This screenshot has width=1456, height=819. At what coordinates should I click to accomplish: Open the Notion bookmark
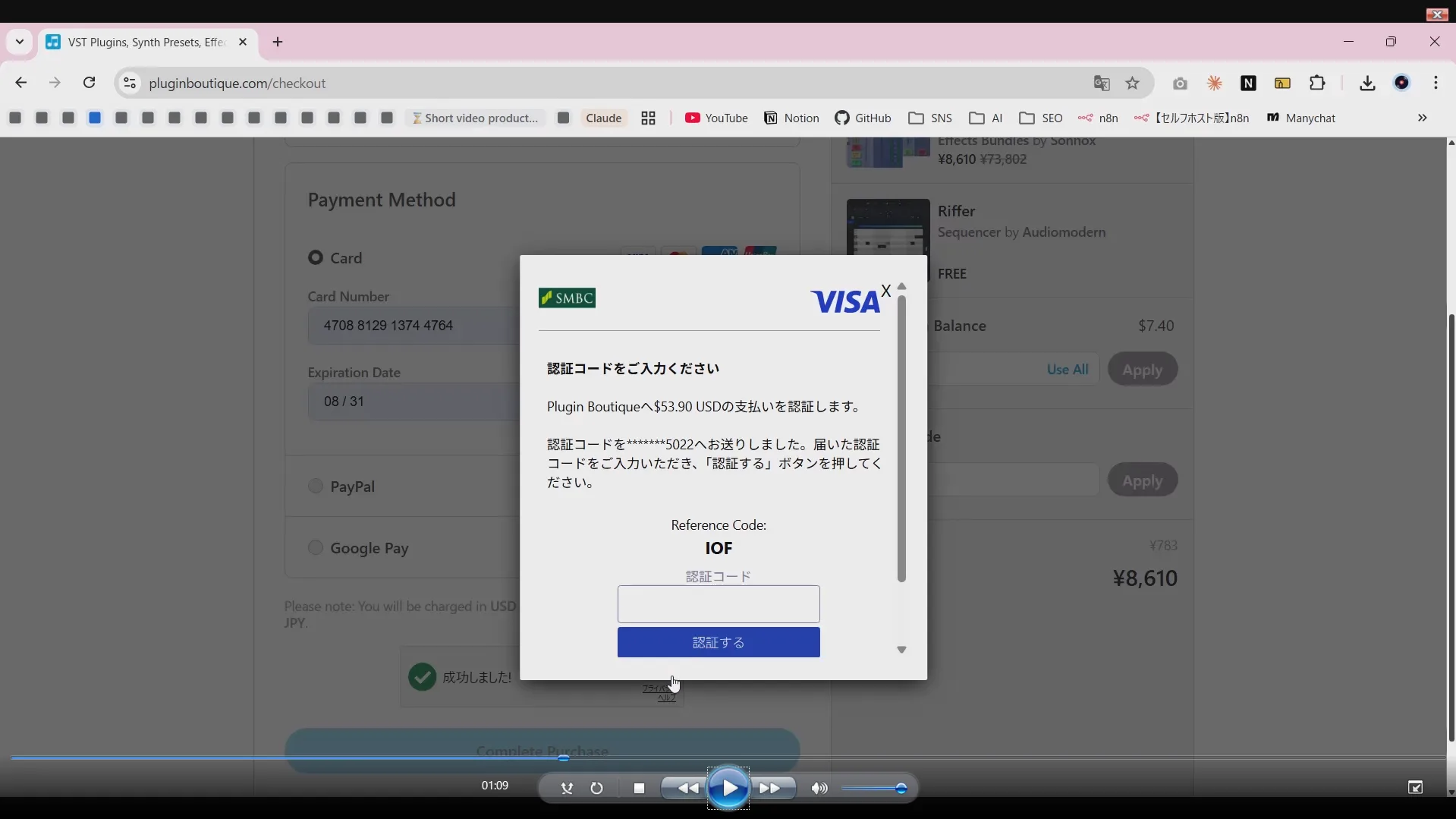point(791,118)
